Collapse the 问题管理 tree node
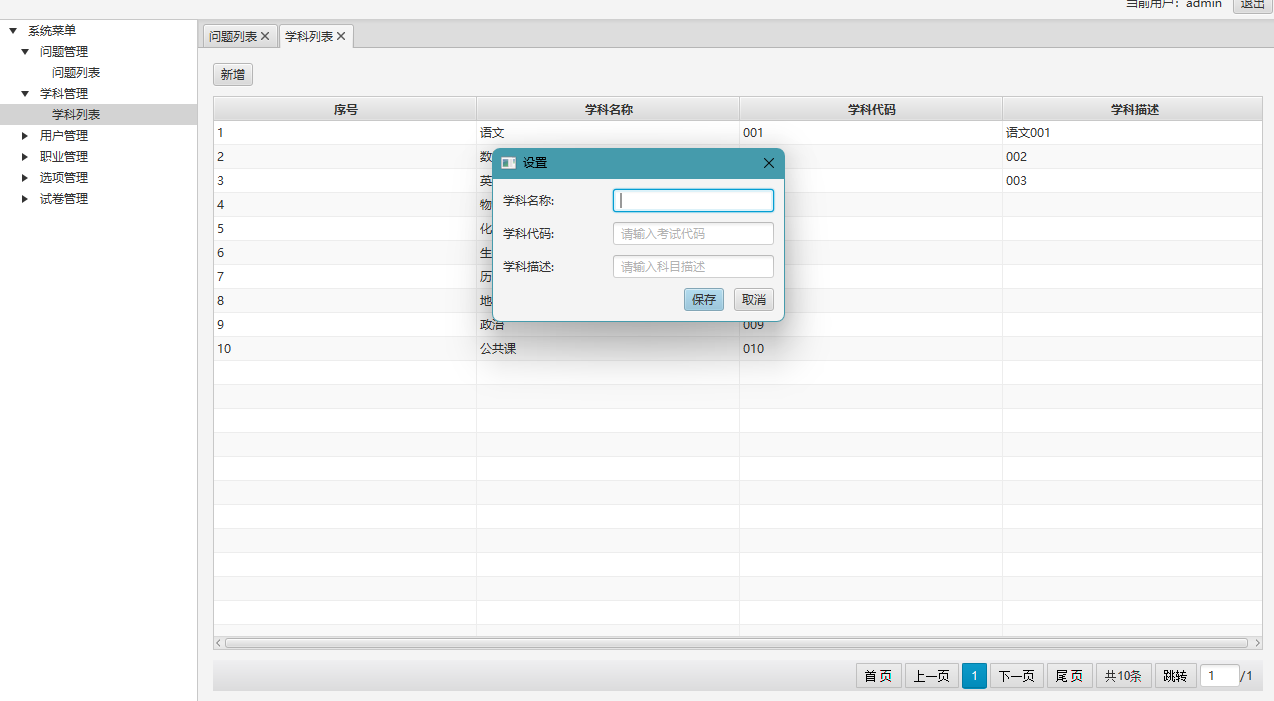Screen dimensions: 1274x701 25,52
